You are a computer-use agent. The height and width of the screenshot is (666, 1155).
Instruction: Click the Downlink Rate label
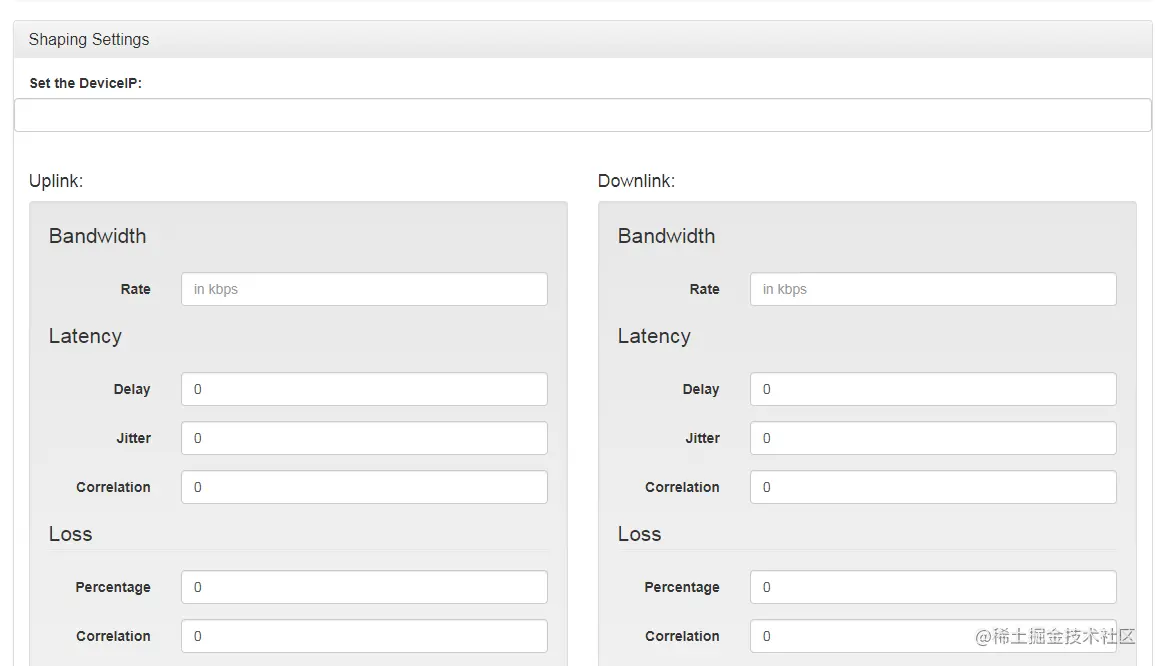coord(704,289)
